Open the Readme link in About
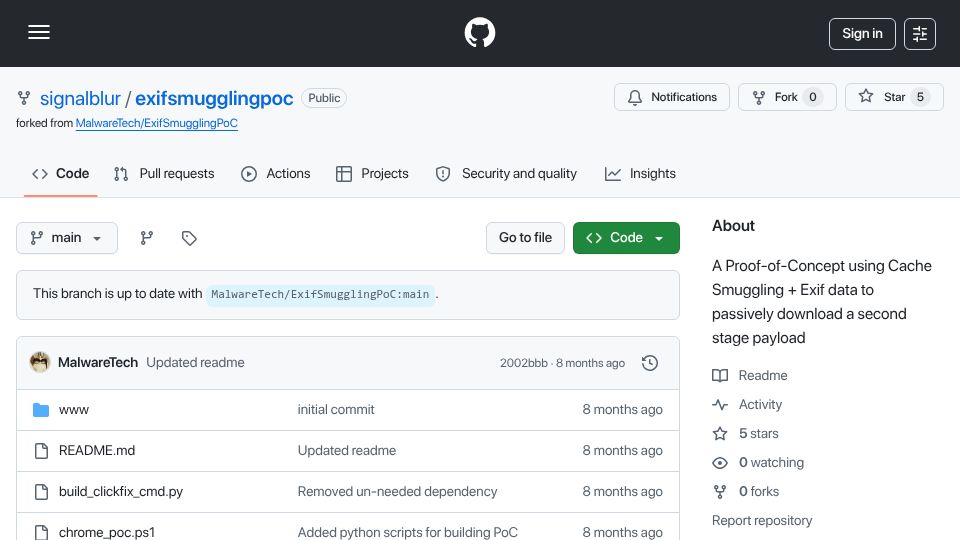Image resolution: width=960 pixels, height=540 pixels. (x=750, y=375)
